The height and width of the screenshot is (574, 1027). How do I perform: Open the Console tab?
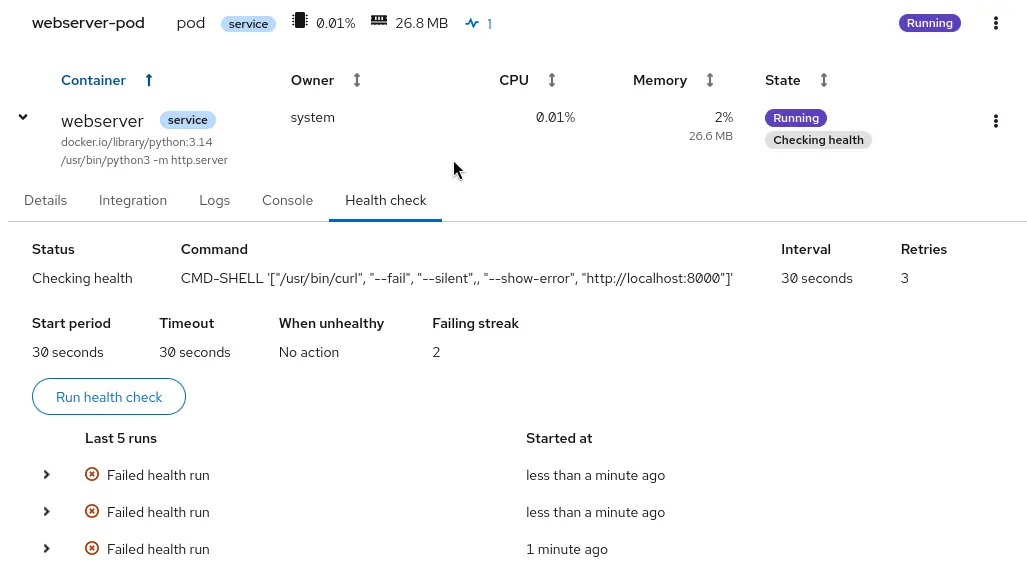pos(287,200)
